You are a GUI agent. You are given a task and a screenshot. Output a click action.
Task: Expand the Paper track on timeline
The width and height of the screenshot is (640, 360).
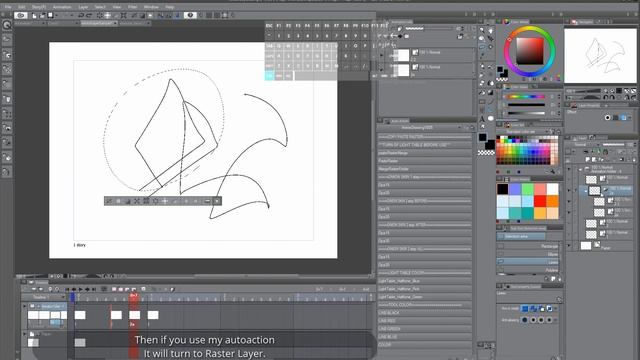point(24,334)
